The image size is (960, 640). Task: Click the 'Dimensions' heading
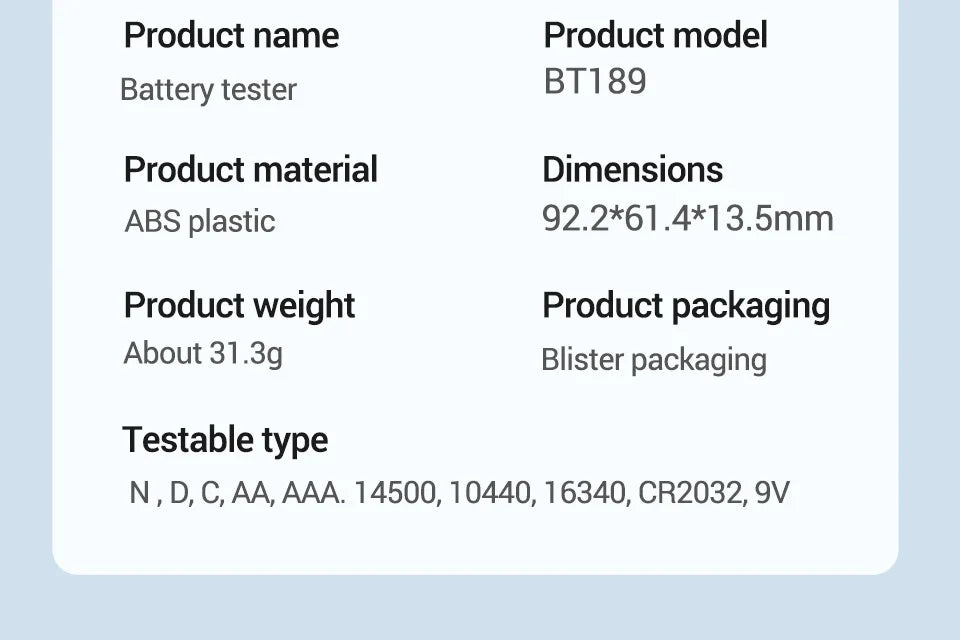click(x=632, y=170)
